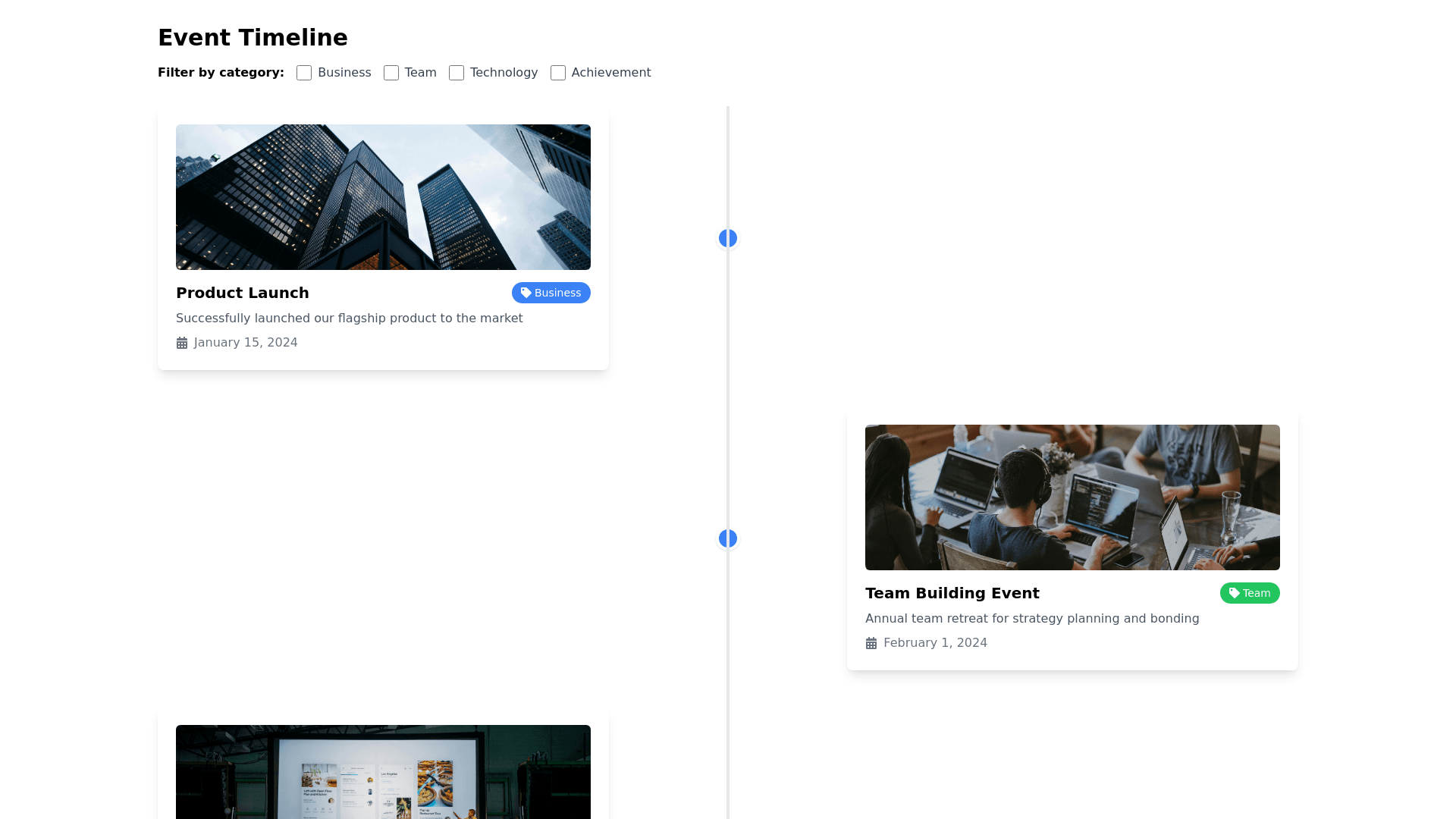The image size is (1456, 819).
Task: Tick the Achievement filter checkbox
Action: pos(558,73)
